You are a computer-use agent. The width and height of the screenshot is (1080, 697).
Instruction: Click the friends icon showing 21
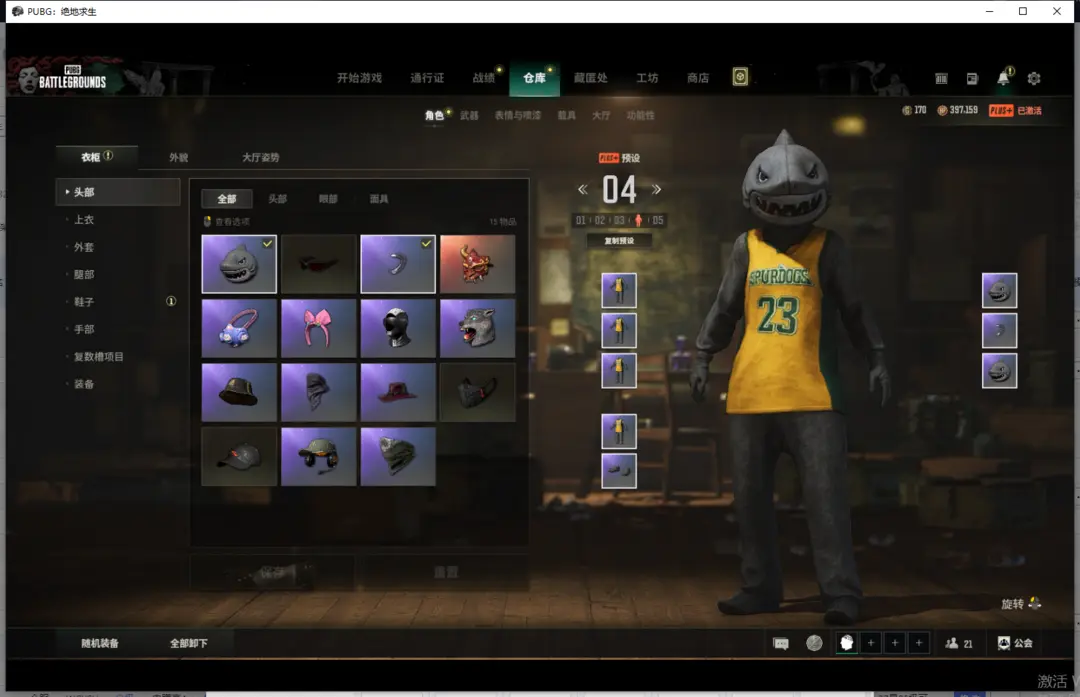coord(959,643)
